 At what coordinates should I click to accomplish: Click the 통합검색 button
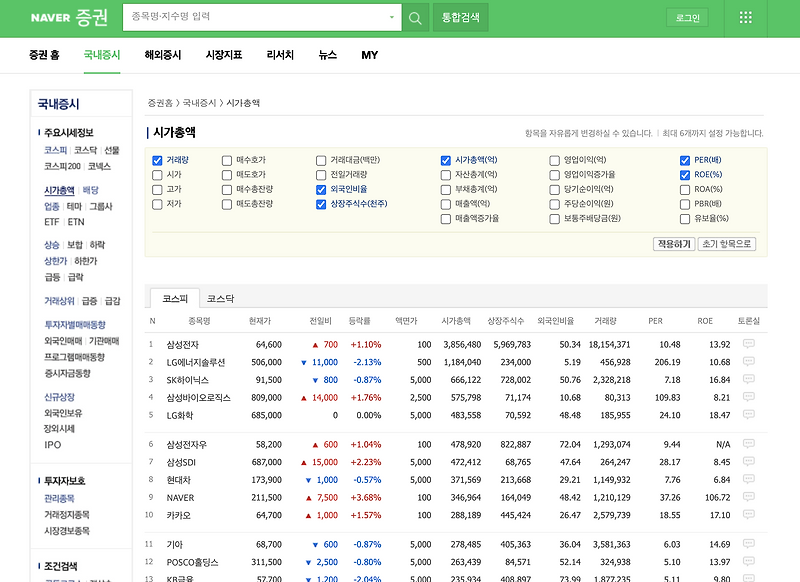461,18
